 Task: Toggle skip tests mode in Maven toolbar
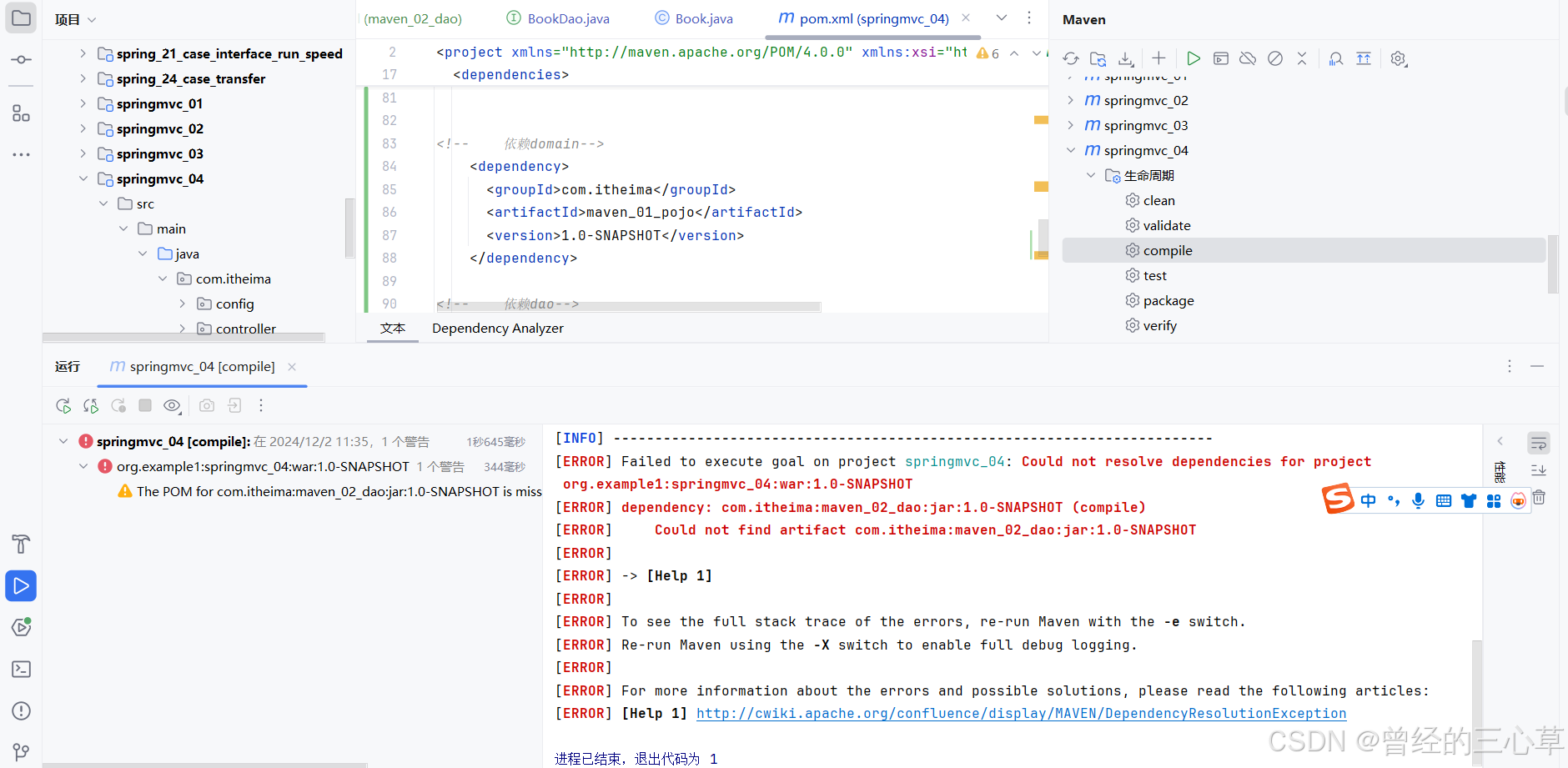(x=1275, y=58)
